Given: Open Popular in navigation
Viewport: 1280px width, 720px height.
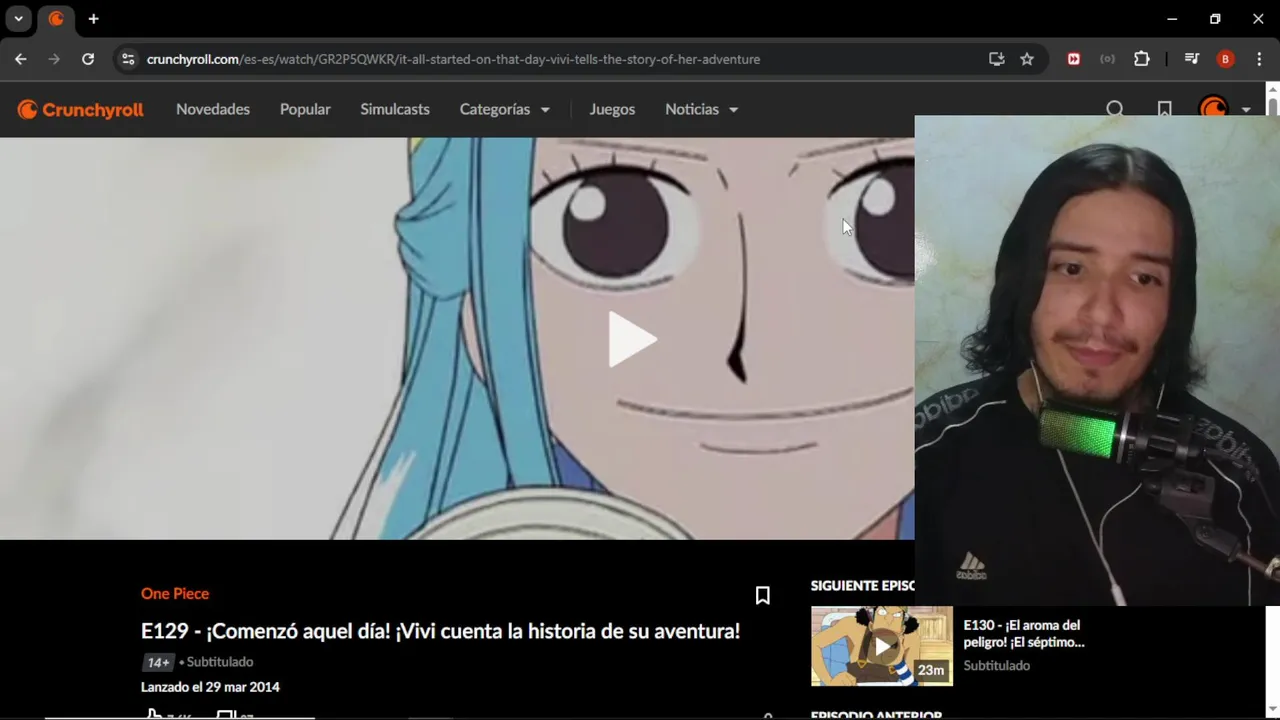Looking at the screenshot, I should point(305,109).
